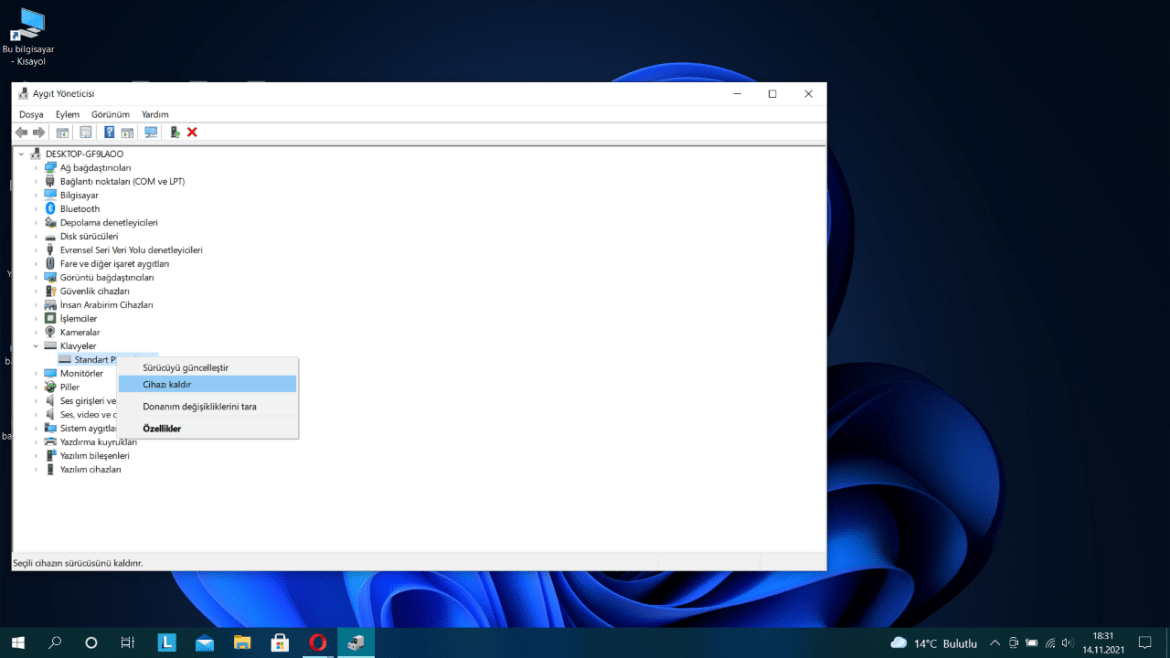
Task: Click the red X uninstall device toolbar icon
Action: point(192,132)
